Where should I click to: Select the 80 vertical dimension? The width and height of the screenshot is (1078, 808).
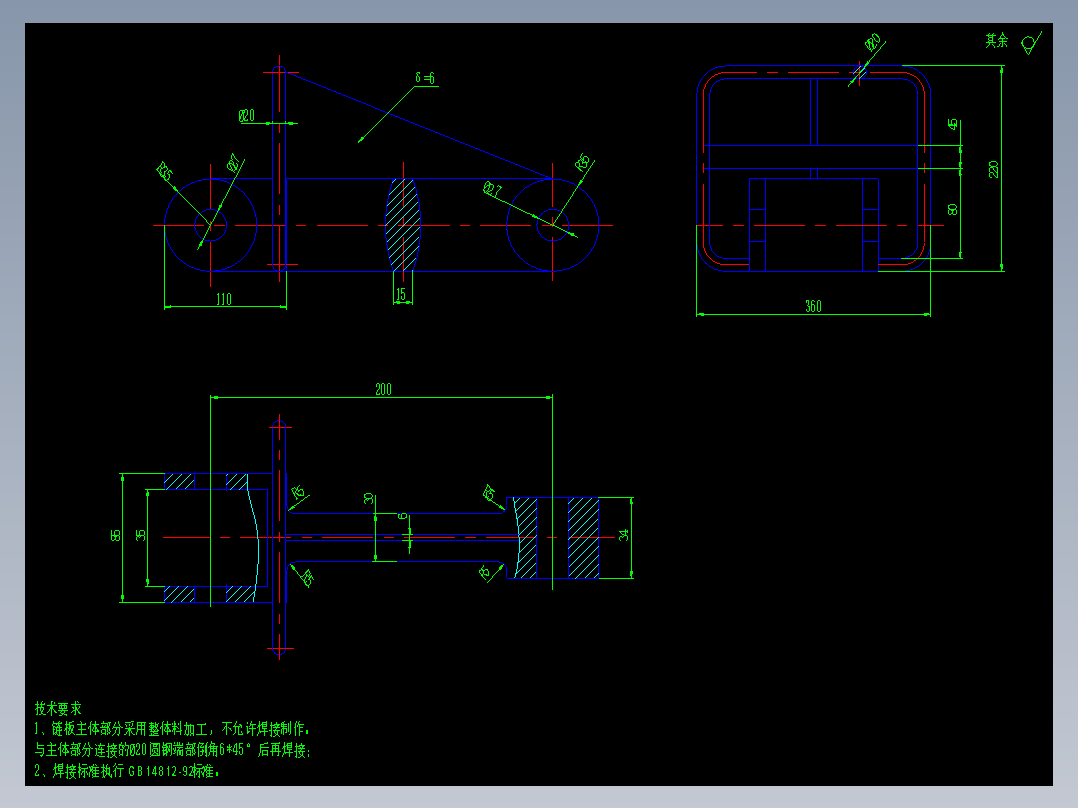[x=952, y=208]
